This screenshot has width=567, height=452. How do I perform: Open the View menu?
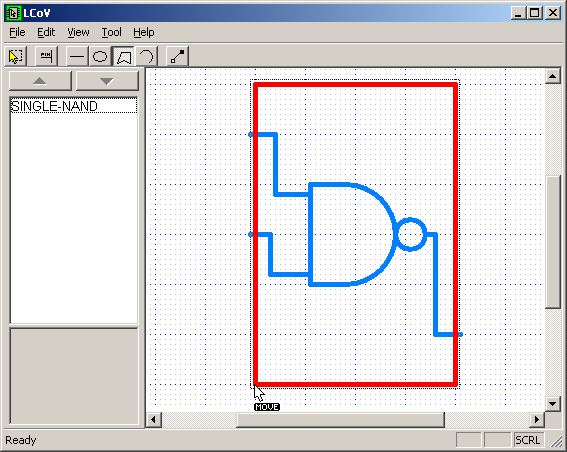tap(78, 33)
